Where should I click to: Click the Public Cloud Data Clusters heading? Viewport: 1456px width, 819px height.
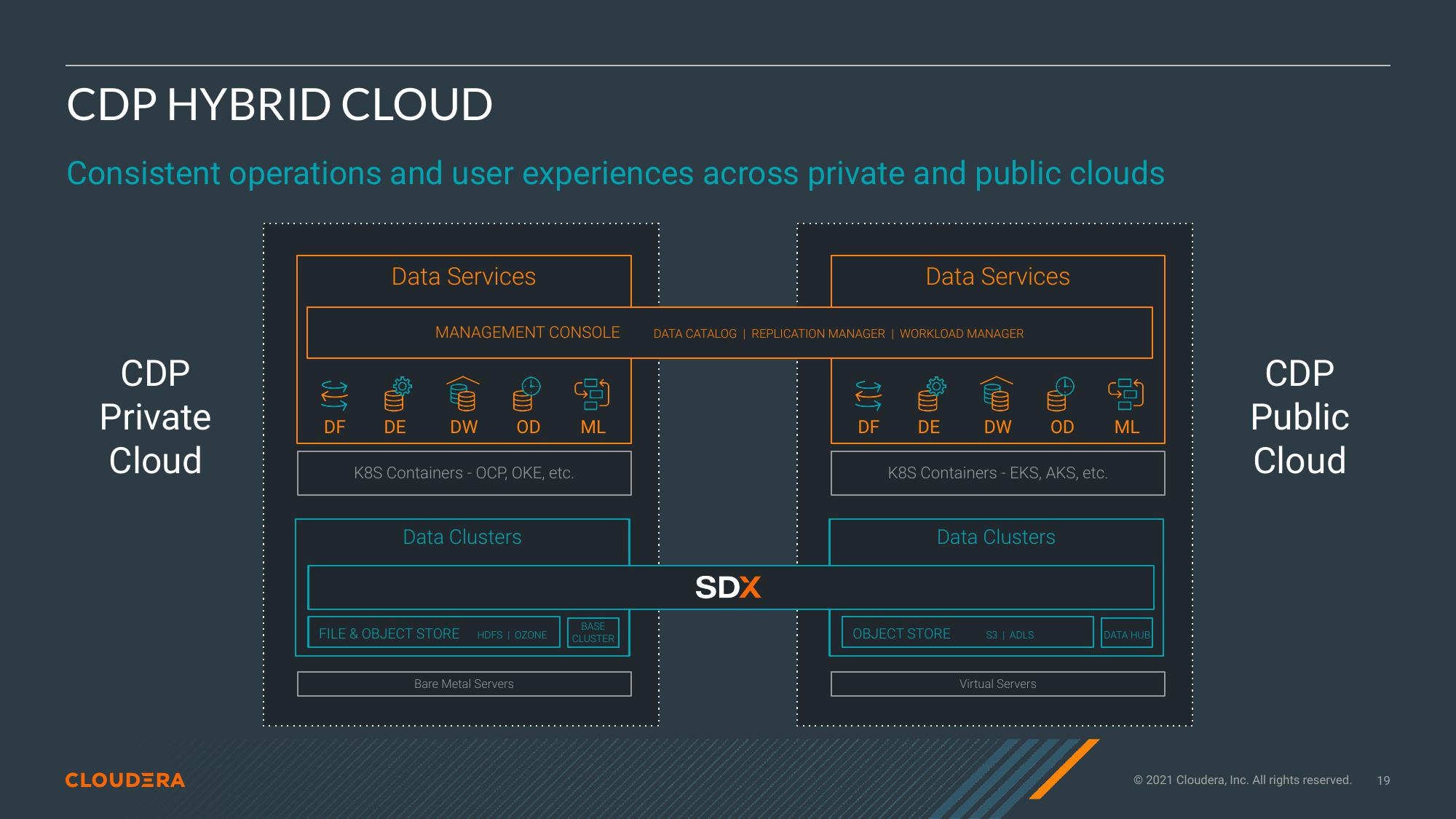coord(996,537)
